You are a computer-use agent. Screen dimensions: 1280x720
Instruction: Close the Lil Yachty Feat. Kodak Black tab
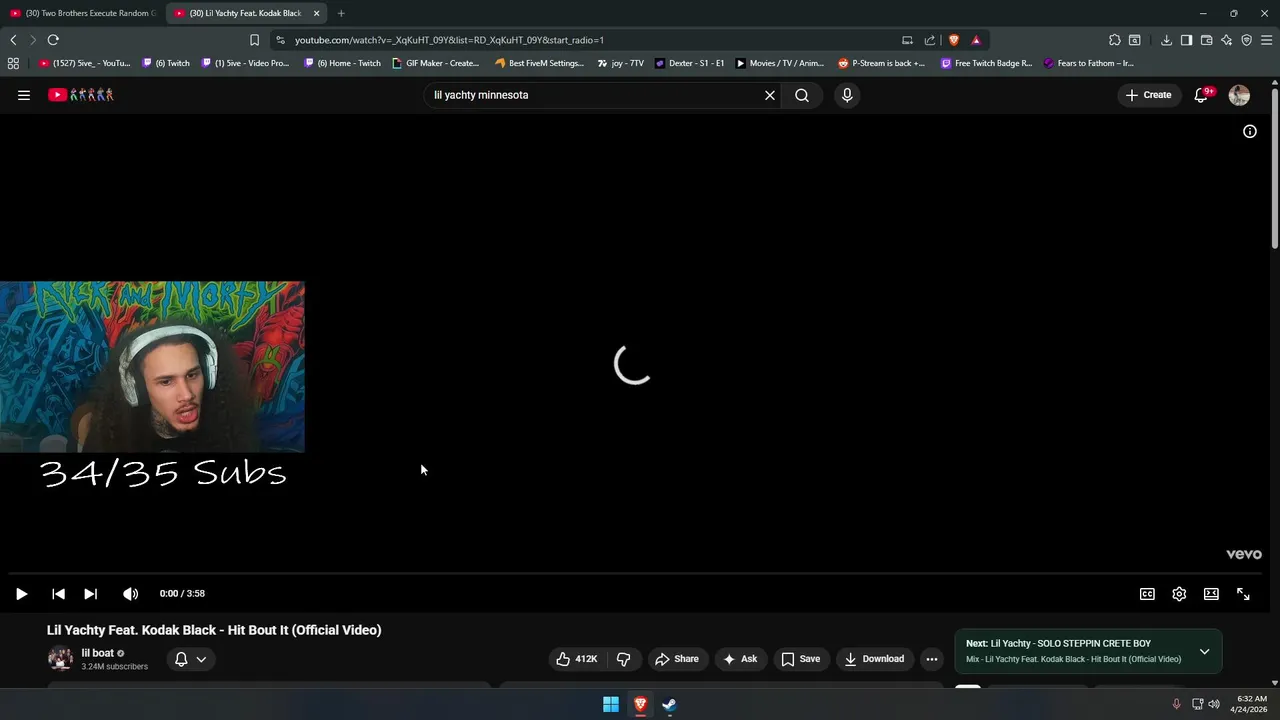[316, 13]
